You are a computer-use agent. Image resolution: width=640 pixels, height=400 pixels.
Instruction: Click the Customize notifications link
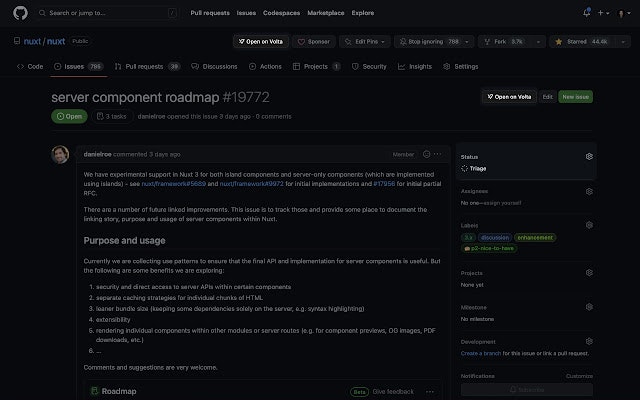click(579, 376)
